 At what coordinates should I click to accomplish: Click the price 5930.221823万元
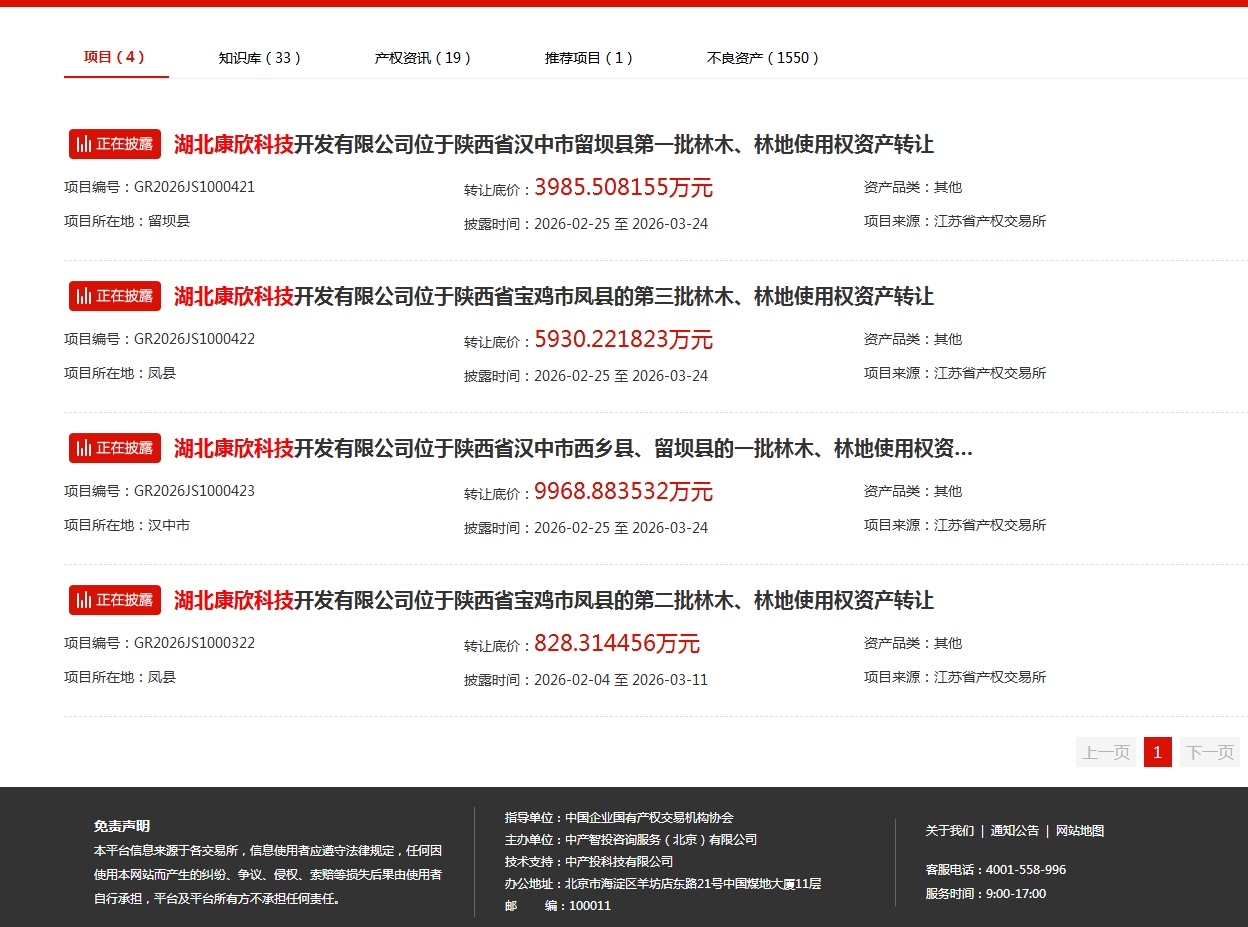tap(623, 340)
